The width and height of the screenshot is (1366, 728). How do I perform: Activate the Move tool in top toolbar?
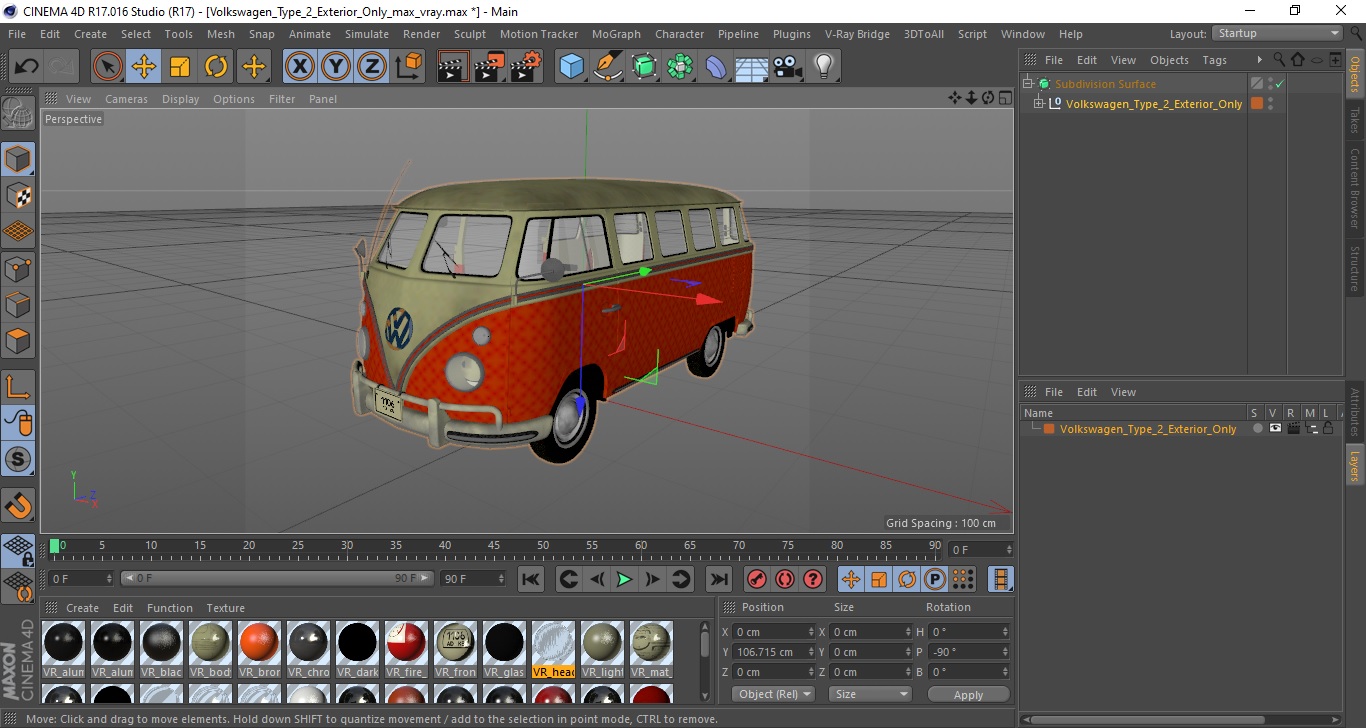pyautogui.click(x=144, y=67)
